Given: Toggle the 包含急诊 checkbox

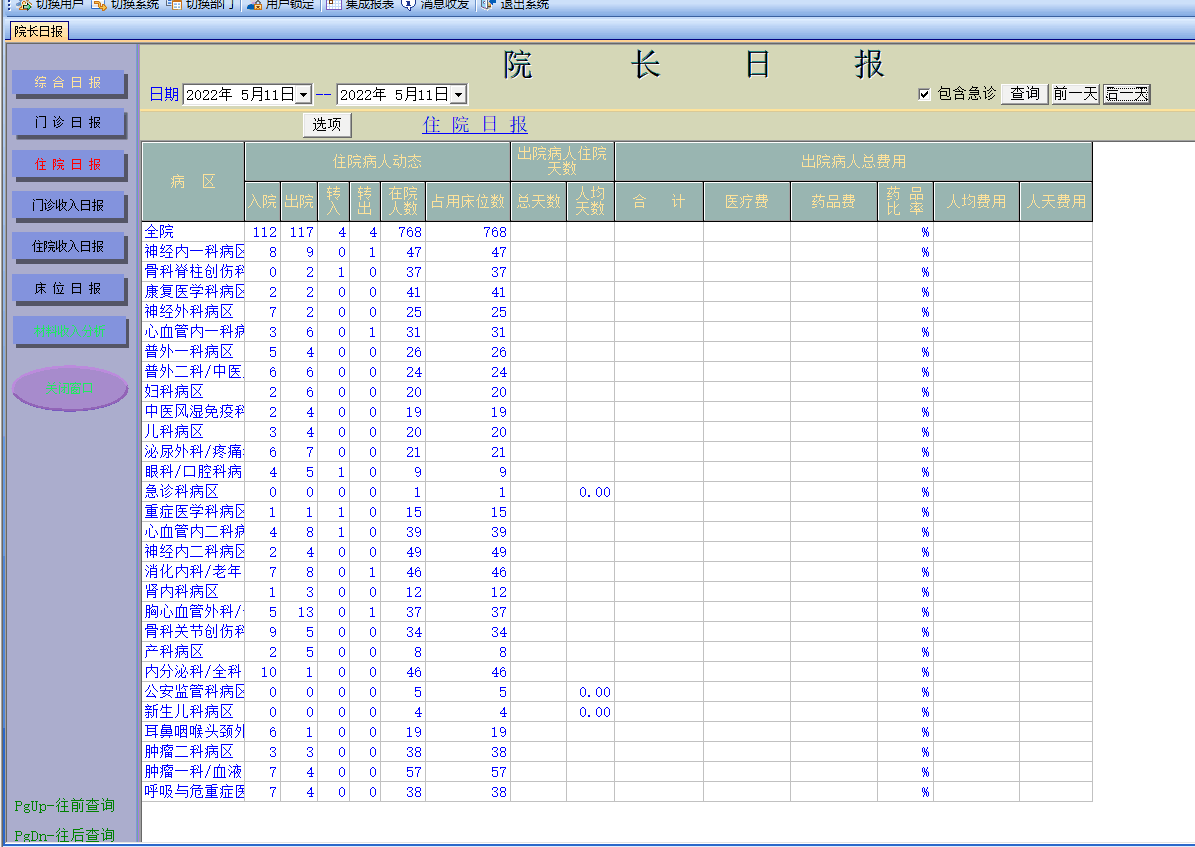Looking at the screenshot, I should (x=924, y=94).
